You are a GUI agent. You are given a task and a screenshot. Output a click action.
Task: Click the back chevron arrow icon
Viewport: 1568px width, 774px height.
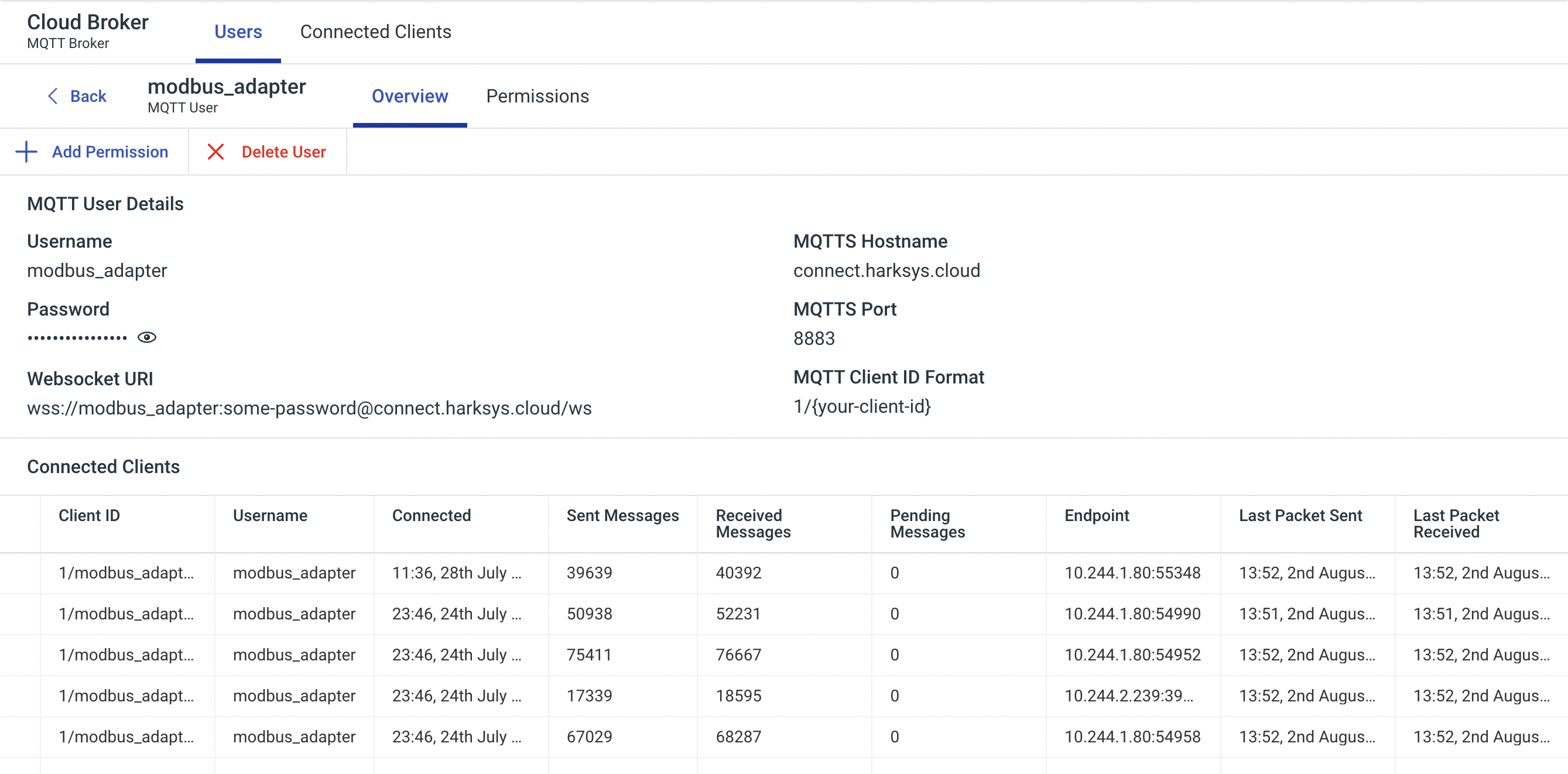point(53,96)
